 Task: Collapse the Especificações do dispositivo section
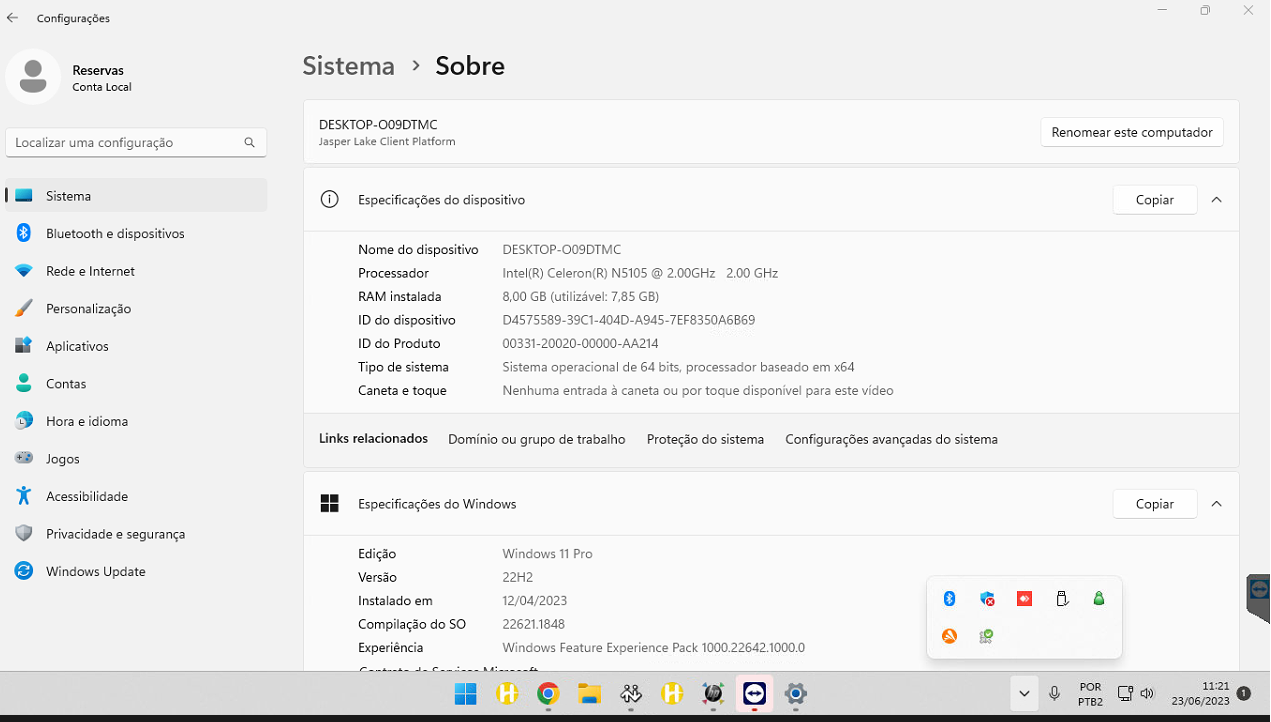click(1216, 200)
